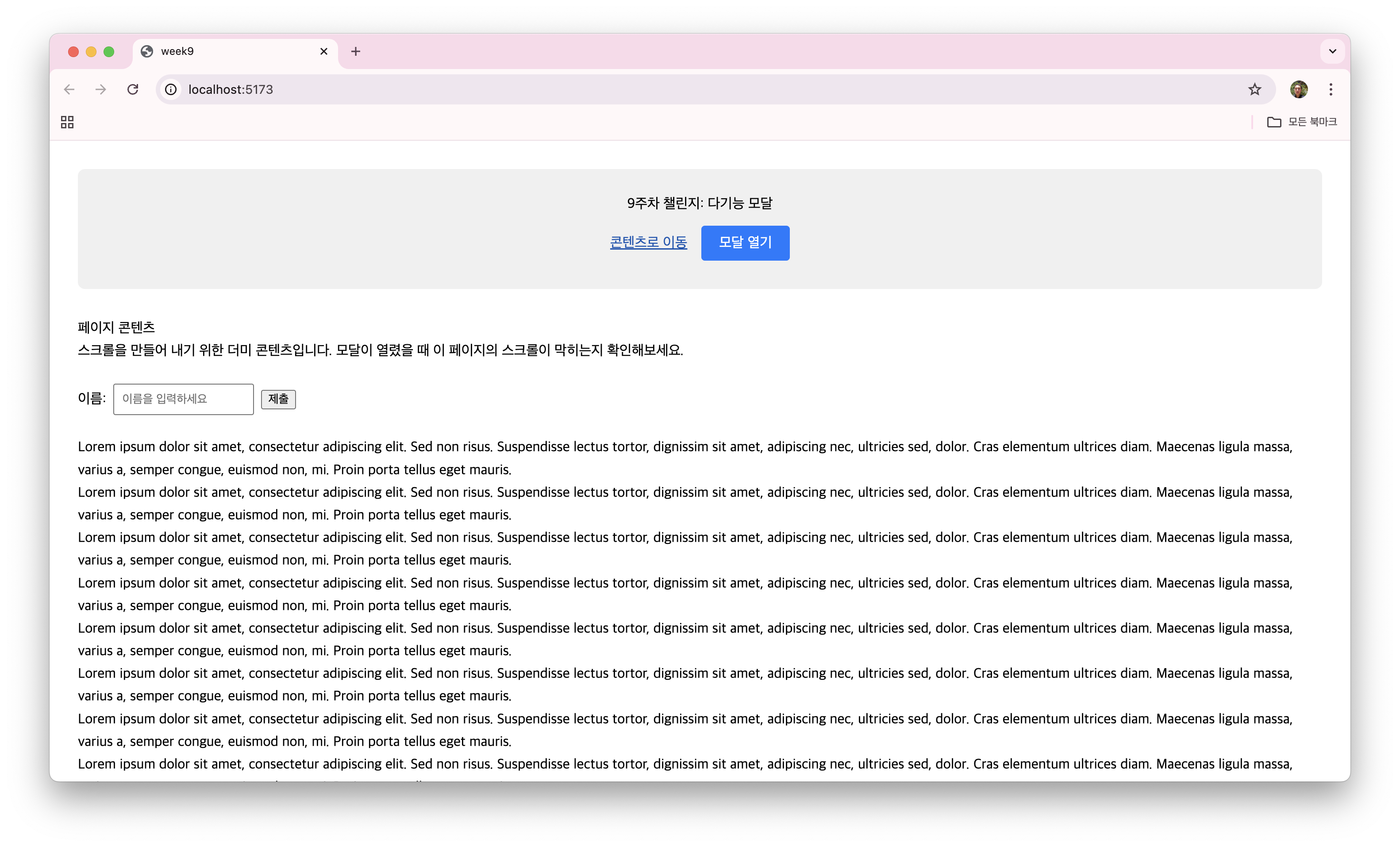
Task: View site information icon in address bar
Action: tap(170, 89)
